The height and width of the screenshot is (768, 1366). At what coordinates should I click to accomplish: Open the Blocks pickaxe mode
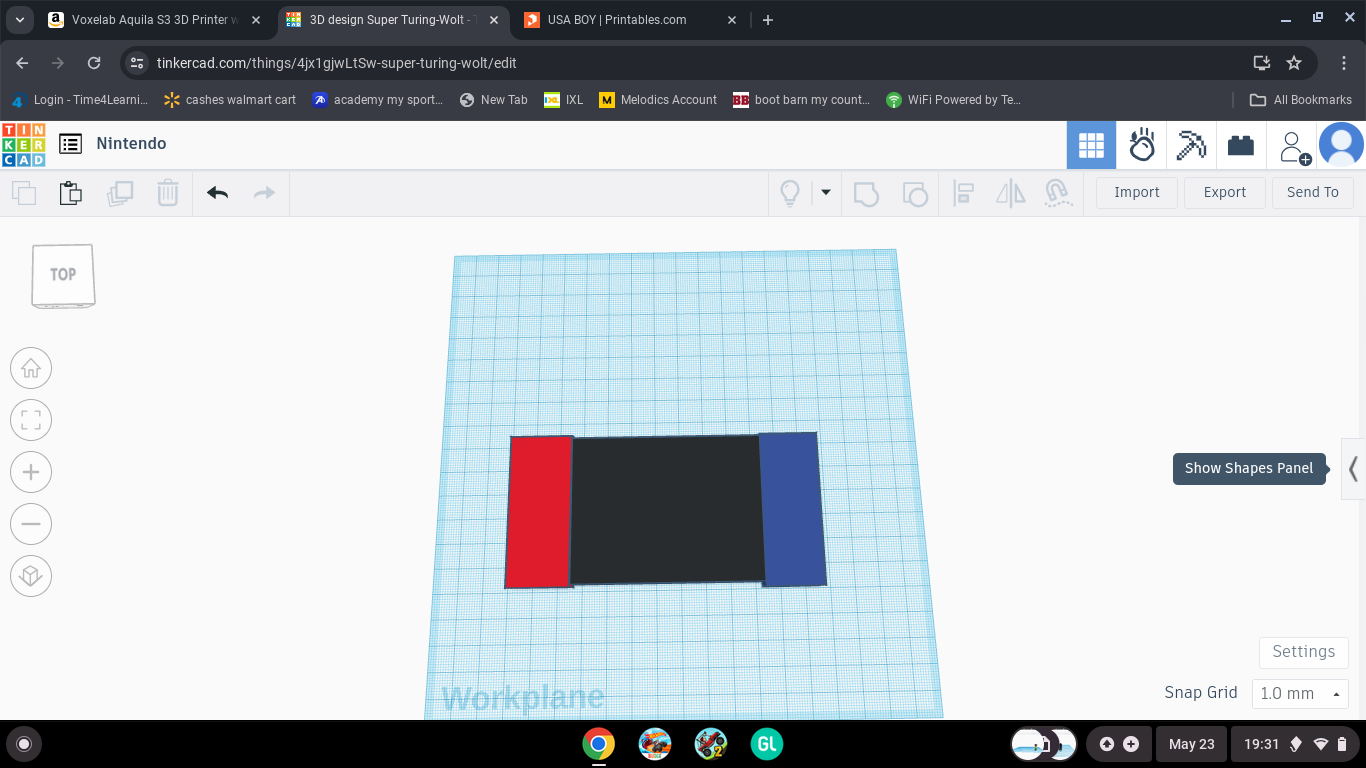pyautogui.click(x=1191, y=146)
